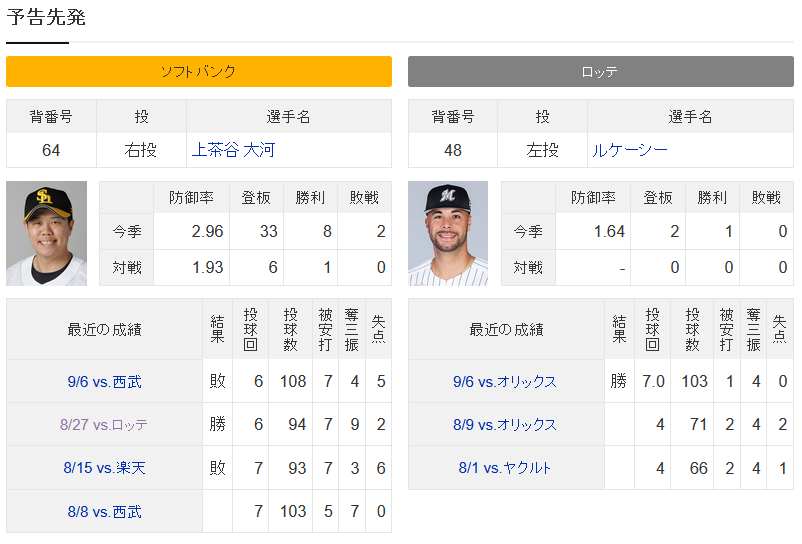Open the 8/27 vs.ロッテ game link
Viewport: 802px width, 544px height.
(x=104, y=424)
